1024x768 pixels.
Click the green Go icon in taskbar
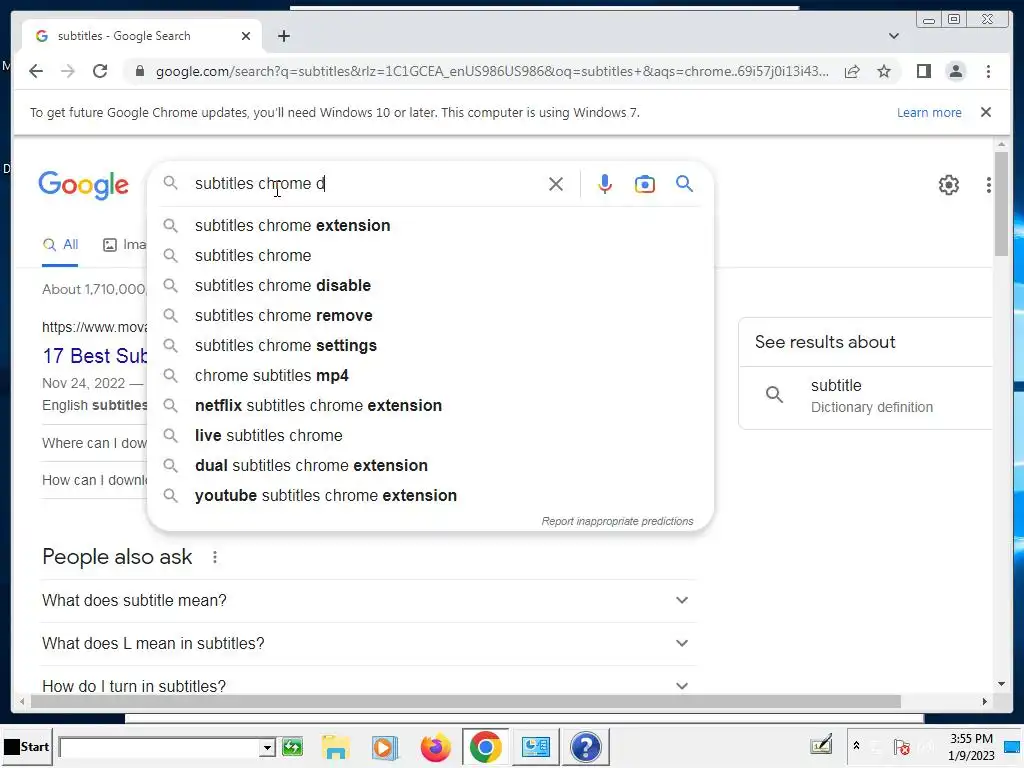coord(292,747)
